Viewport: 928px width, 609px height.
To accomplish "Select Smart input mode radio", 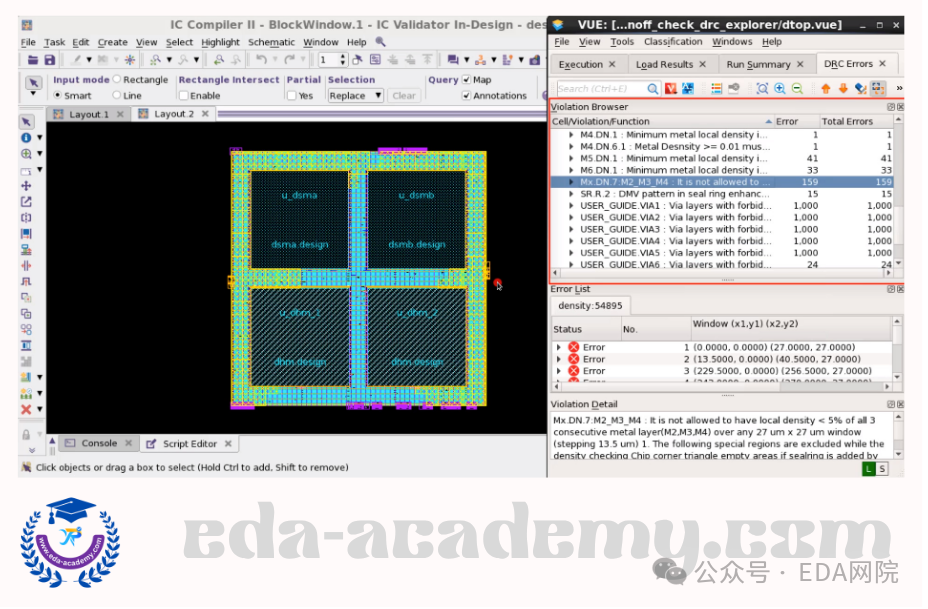I will (x=58, y=95).
